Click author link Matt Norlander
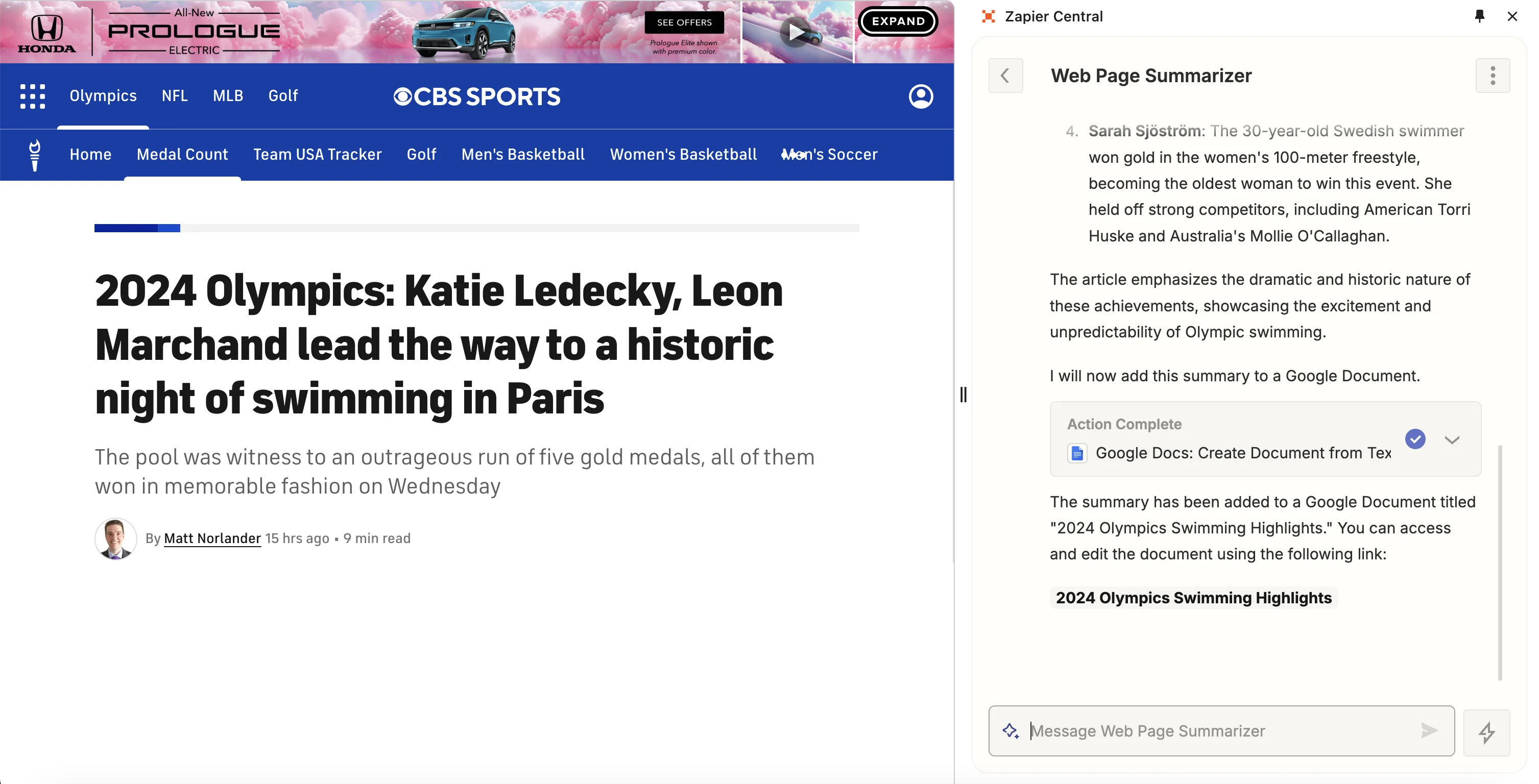 coord(212,538)
